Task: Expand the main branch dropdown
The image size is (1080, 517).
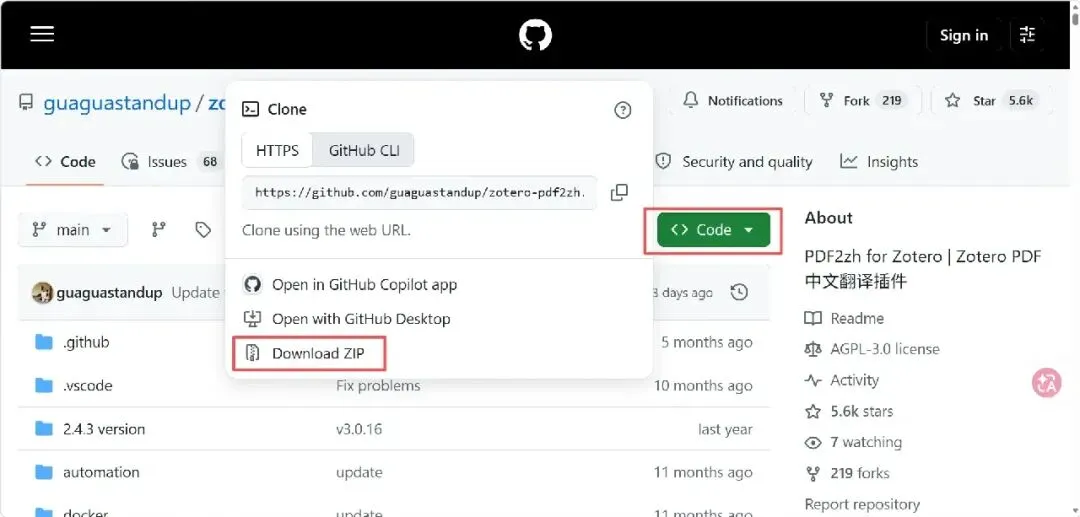Action: point(72,229)
